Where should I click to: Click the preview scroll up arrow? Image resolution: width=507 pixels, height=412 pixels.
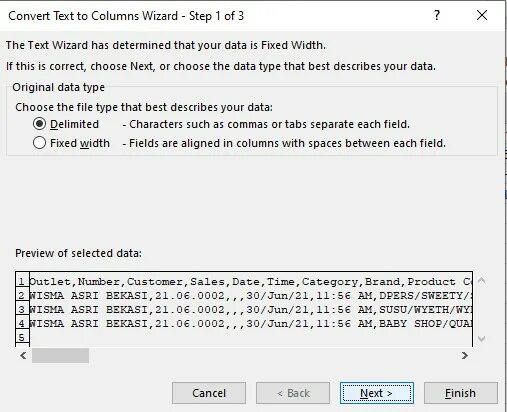481,280
